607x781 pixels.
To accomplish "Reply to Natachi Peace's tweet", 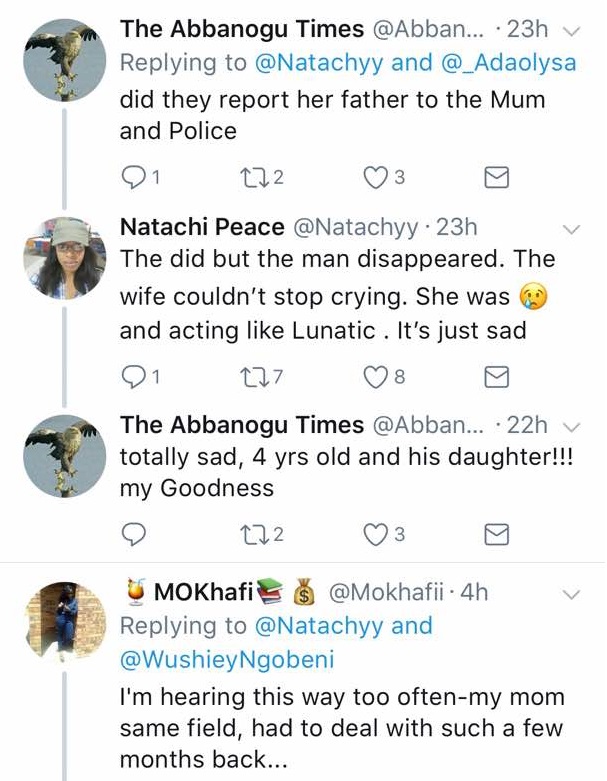I will (x=133, y=376).
